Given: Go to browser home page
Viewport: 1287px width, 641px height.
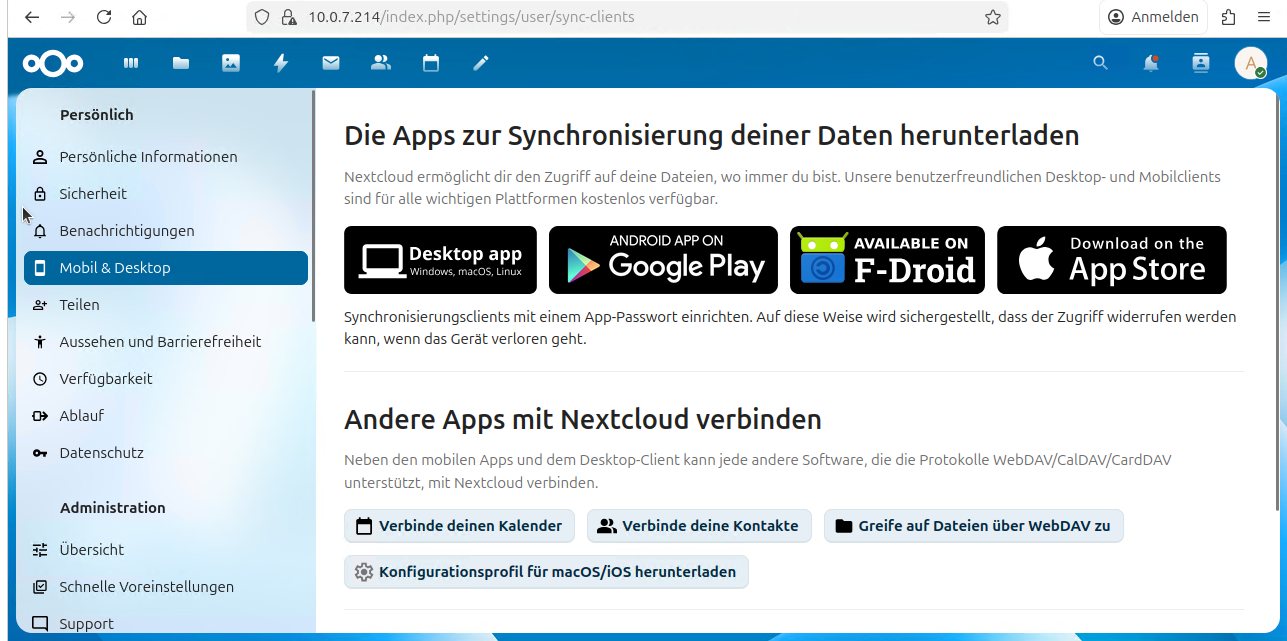Looking at the screenshot, I should point(140,17).
